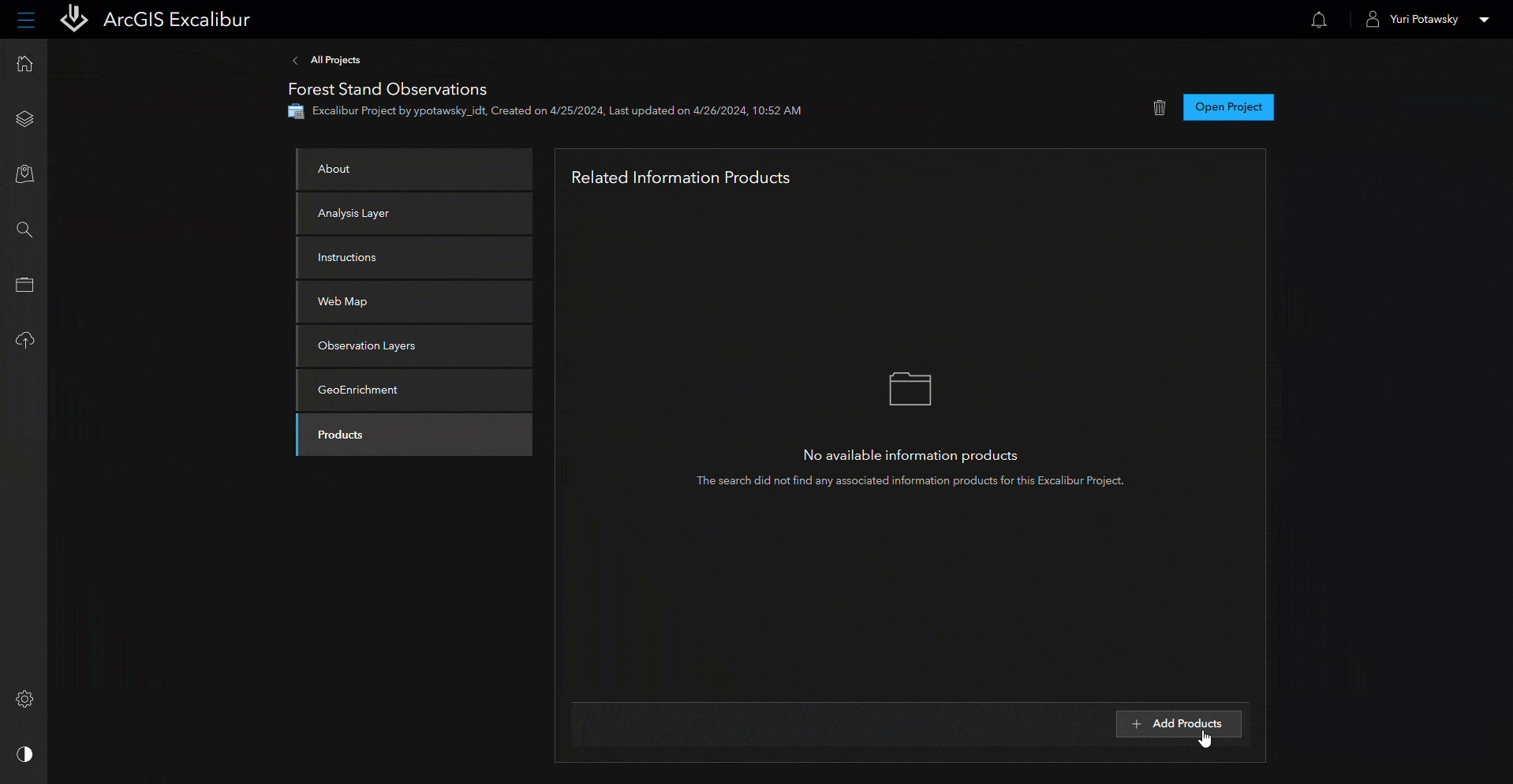
Task: Go back to All Projects
Action: tap(334, 60)
